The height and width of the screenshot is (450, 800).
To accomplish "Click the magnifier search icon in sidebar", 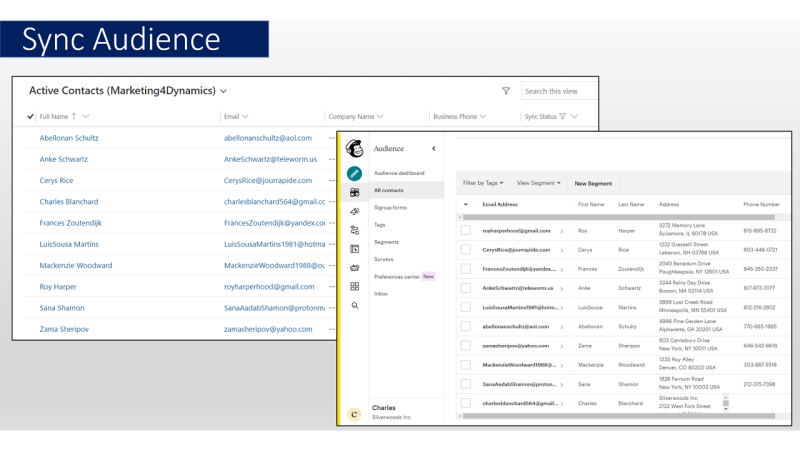I will click(x=354, y=306).
